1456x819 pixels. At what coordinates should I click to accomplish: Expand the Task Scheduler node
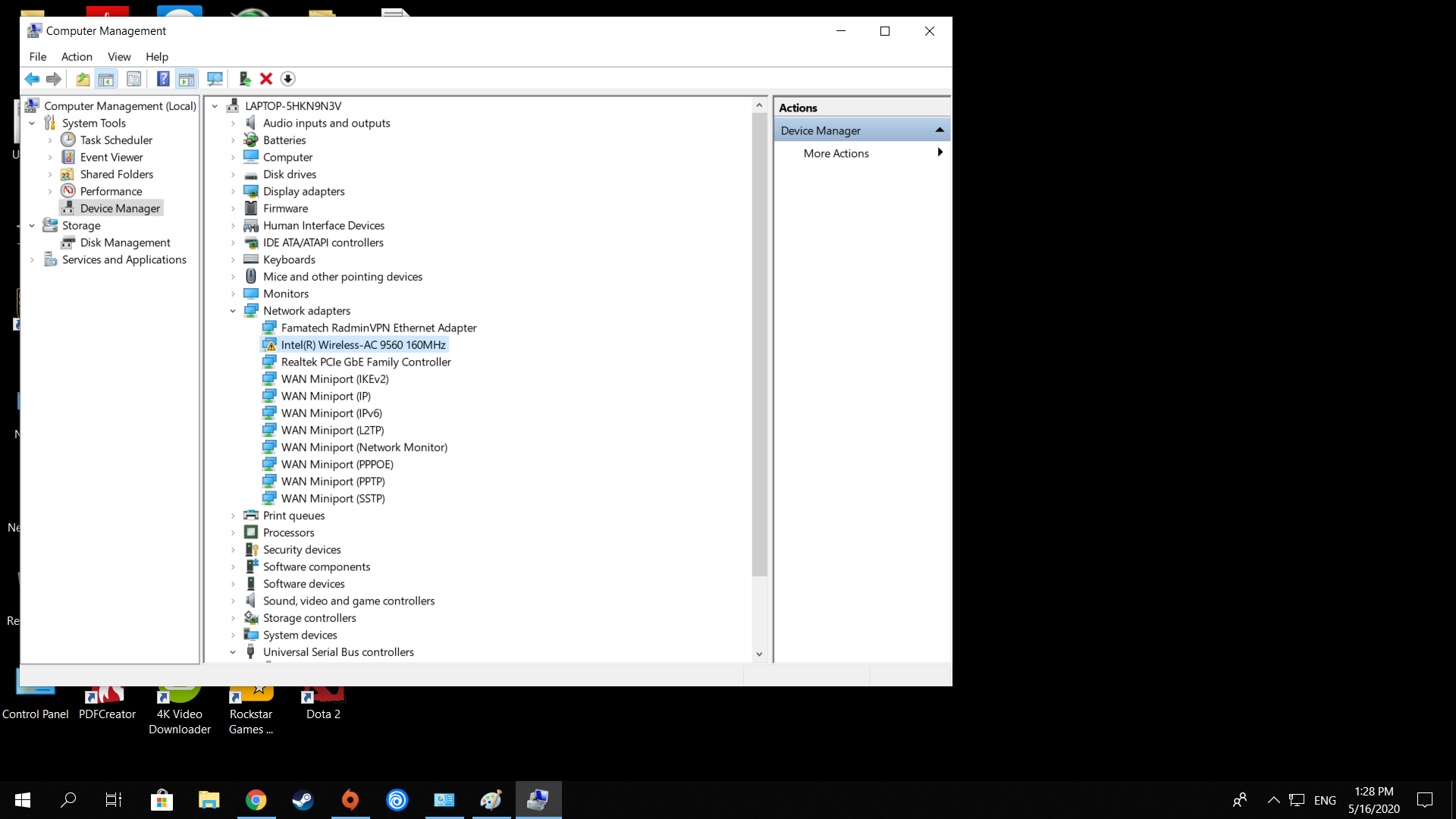(x=50, y=140)
